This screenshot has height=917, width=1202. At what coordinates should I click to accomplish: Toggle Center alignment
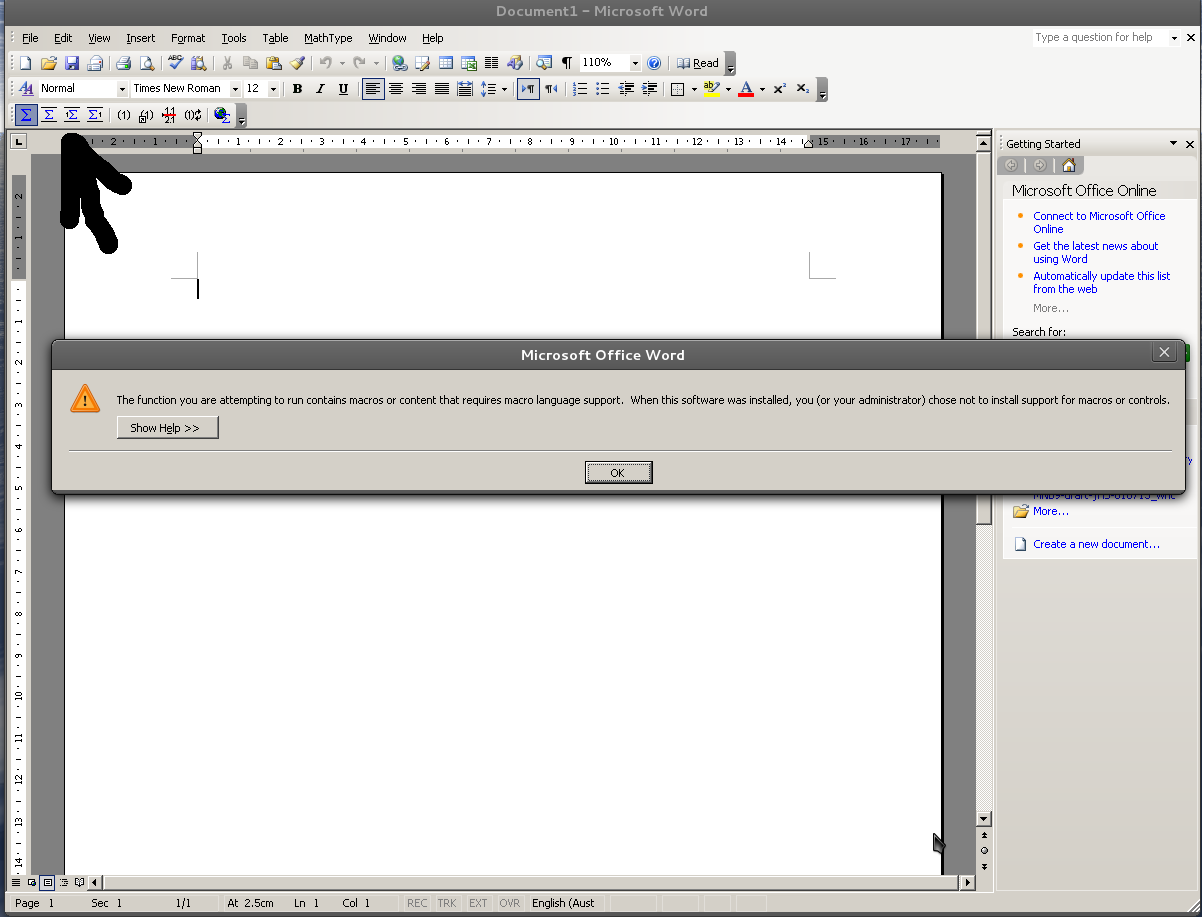[396, 89]
